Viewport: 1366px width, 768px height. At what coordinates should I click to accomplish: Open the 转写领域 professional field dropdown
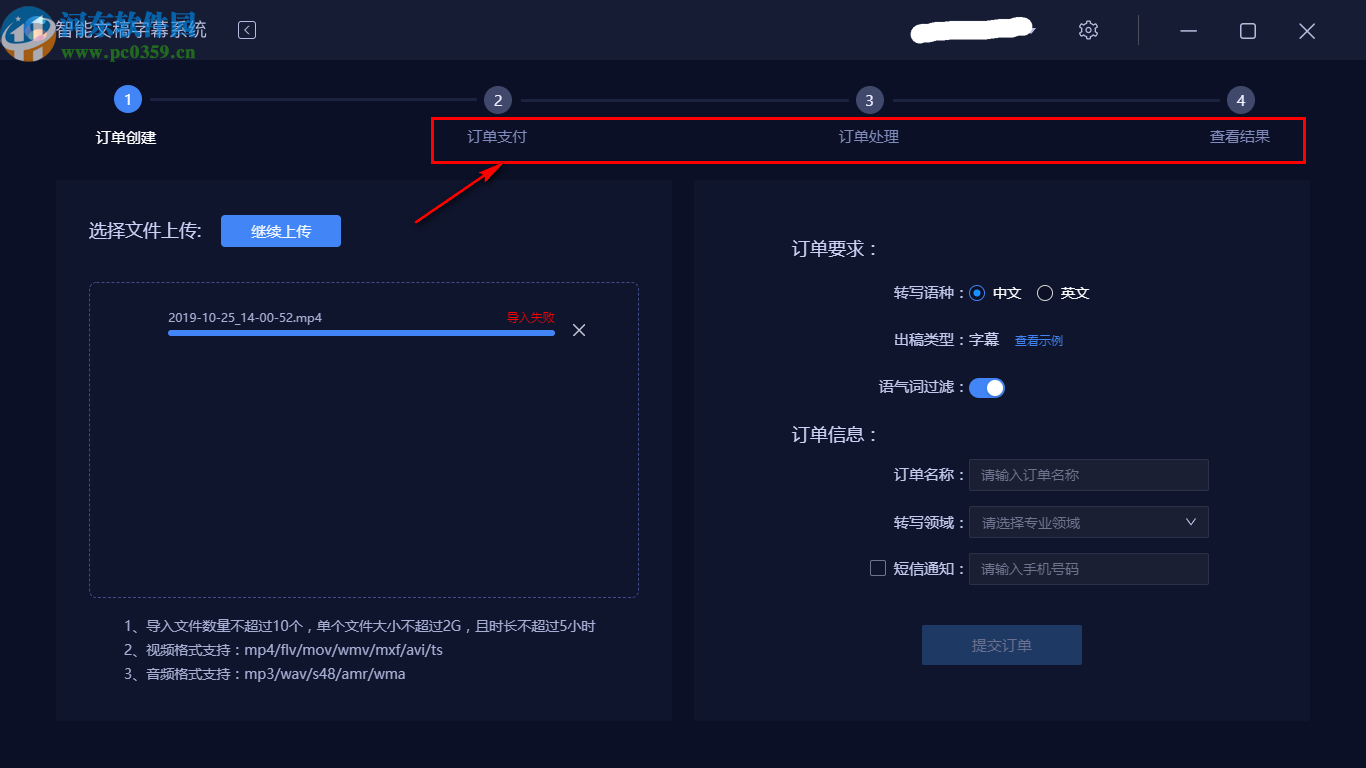tap(1088, 521)
